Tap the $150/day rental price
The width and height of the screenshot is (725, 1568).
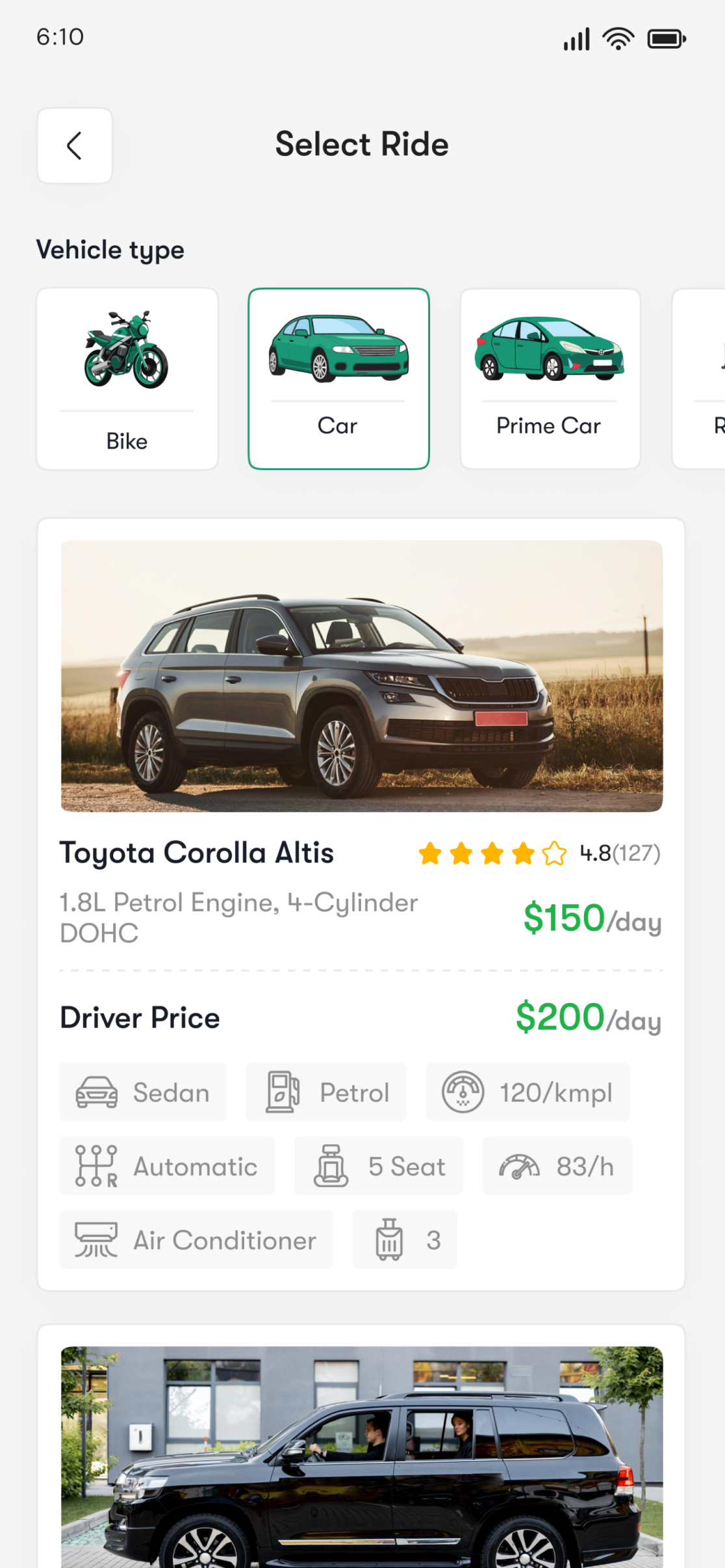tap(592, 919)
